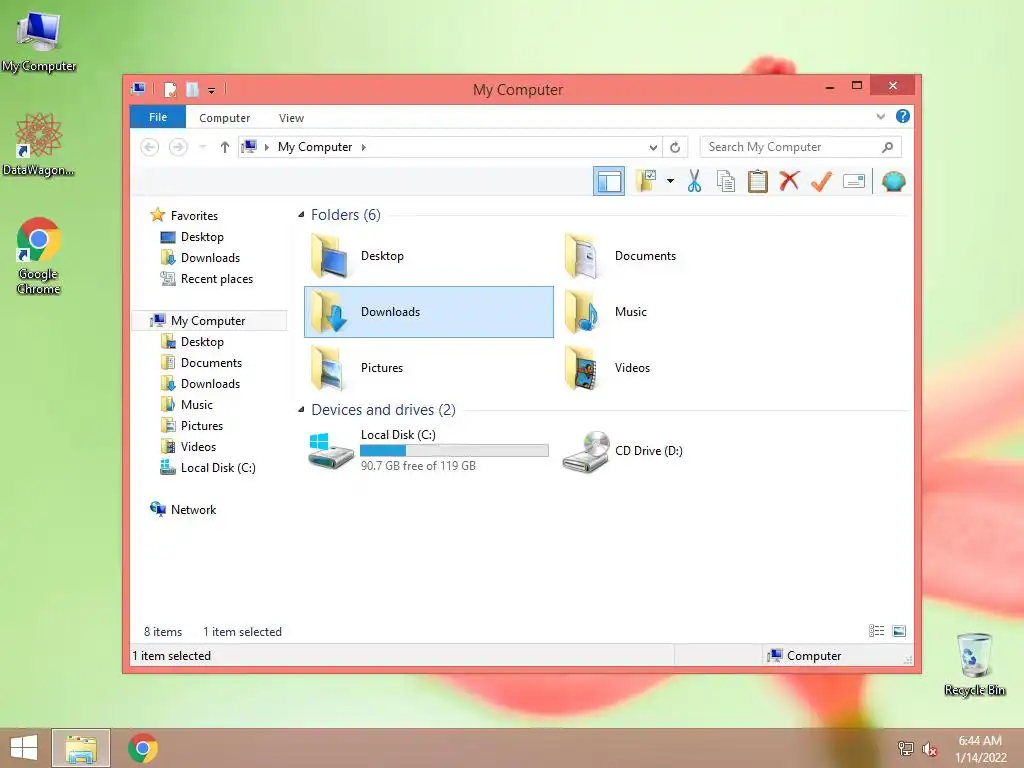The height and width of the screenshot is (768, 1024).
Task: Expand the address bar history dropdown
Action: coord(653,147)
